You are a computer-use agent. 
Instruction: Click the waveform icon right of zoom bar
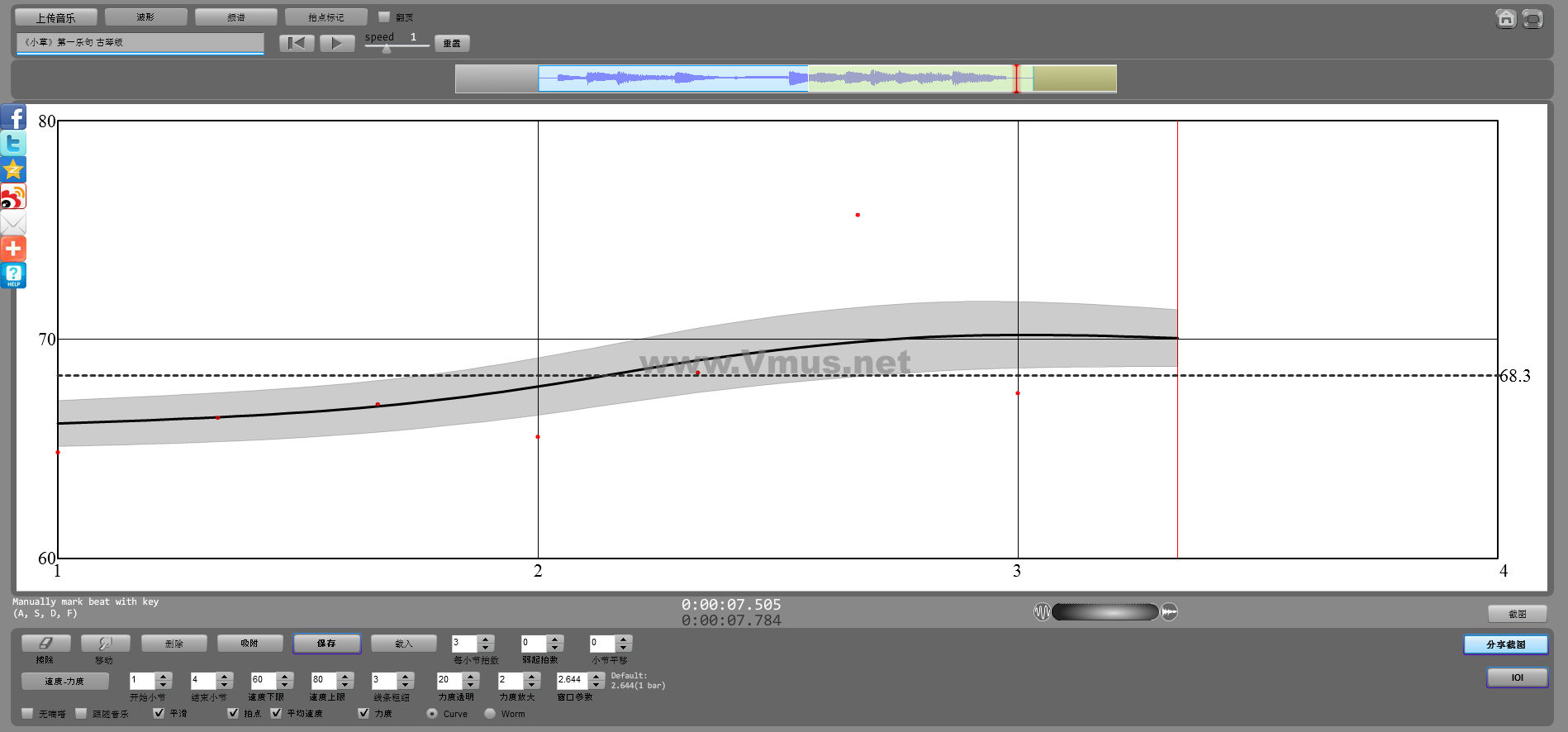click(1169, 612)
